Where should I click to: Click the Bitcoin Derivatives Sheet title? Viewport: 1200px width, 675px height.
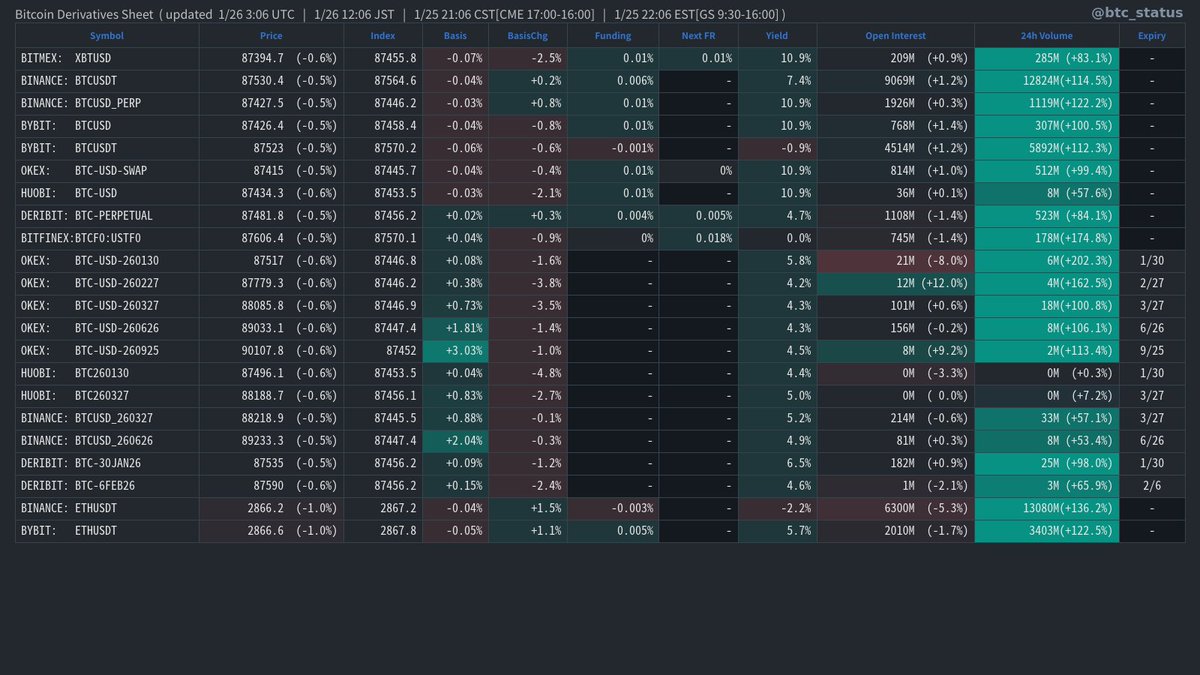point(84,14)
